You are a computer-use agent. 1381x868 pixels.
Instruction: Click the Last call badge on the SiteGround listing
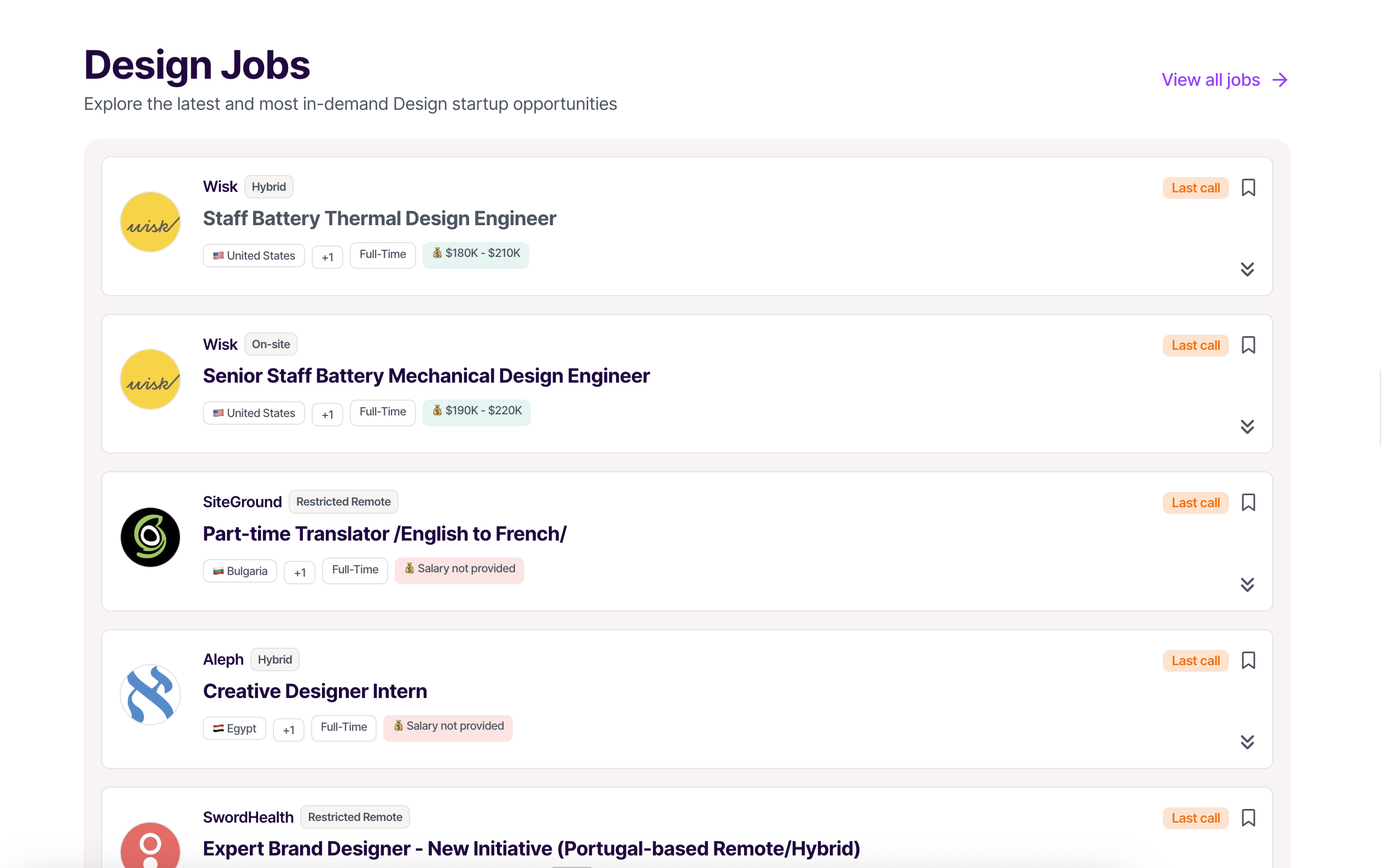[x=1195, y=502]
